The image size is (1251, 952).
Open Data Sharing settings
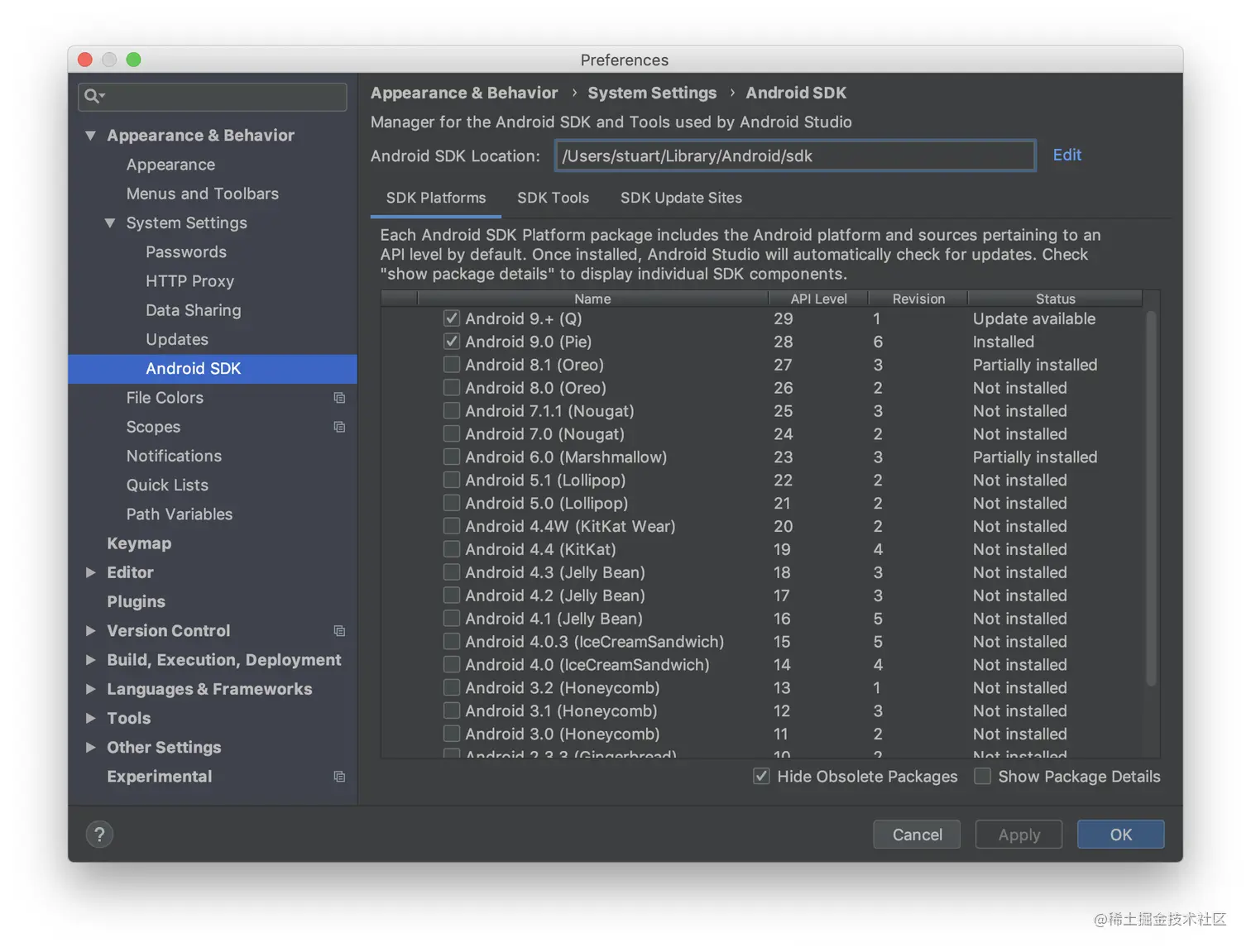pos(194,310)
